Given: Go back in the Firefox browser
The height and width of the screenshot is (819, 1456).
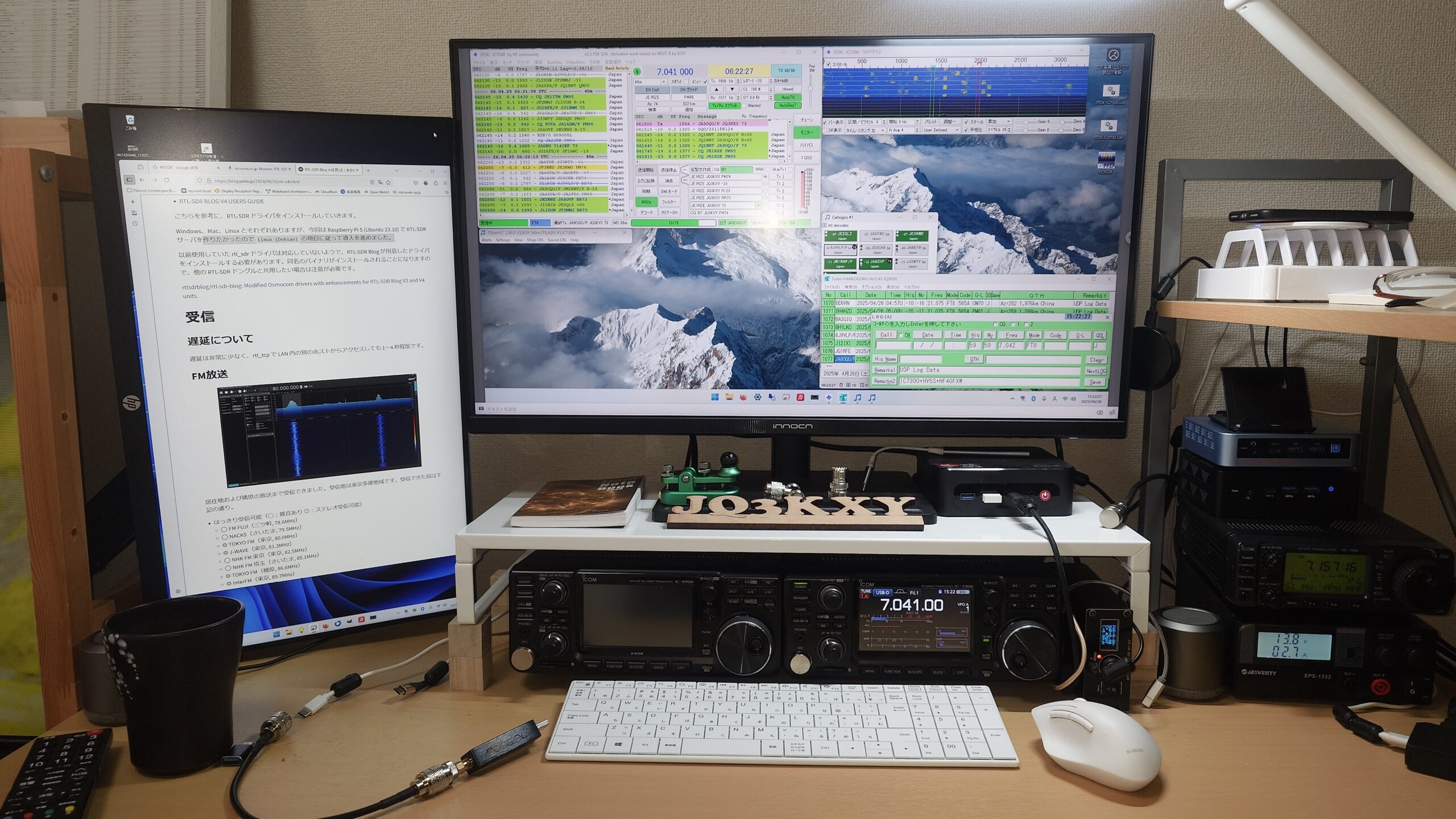Looking at the screenshot, I should coord(142,180).
